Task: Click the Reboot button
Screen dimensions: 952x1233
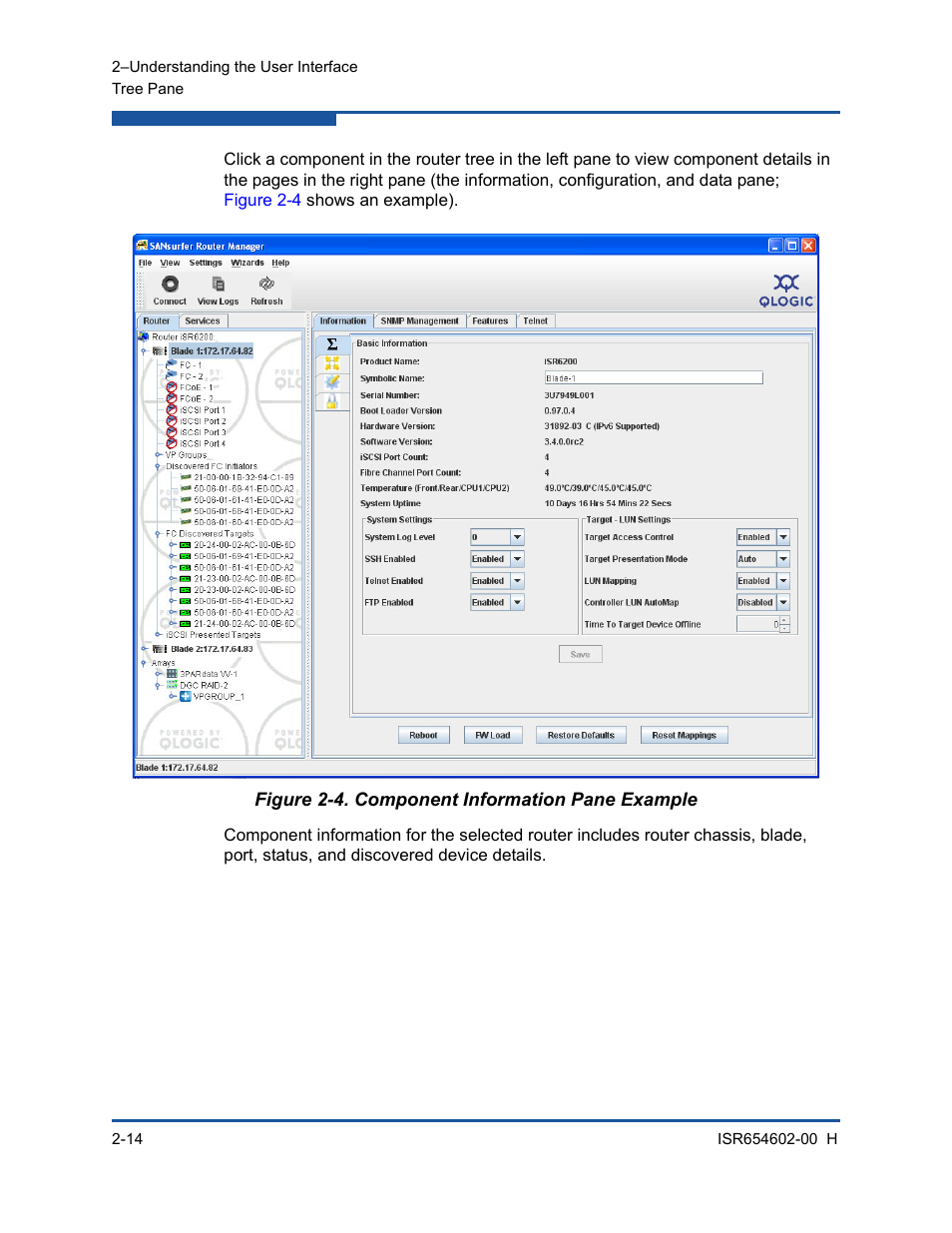Action: click(423, 736)
